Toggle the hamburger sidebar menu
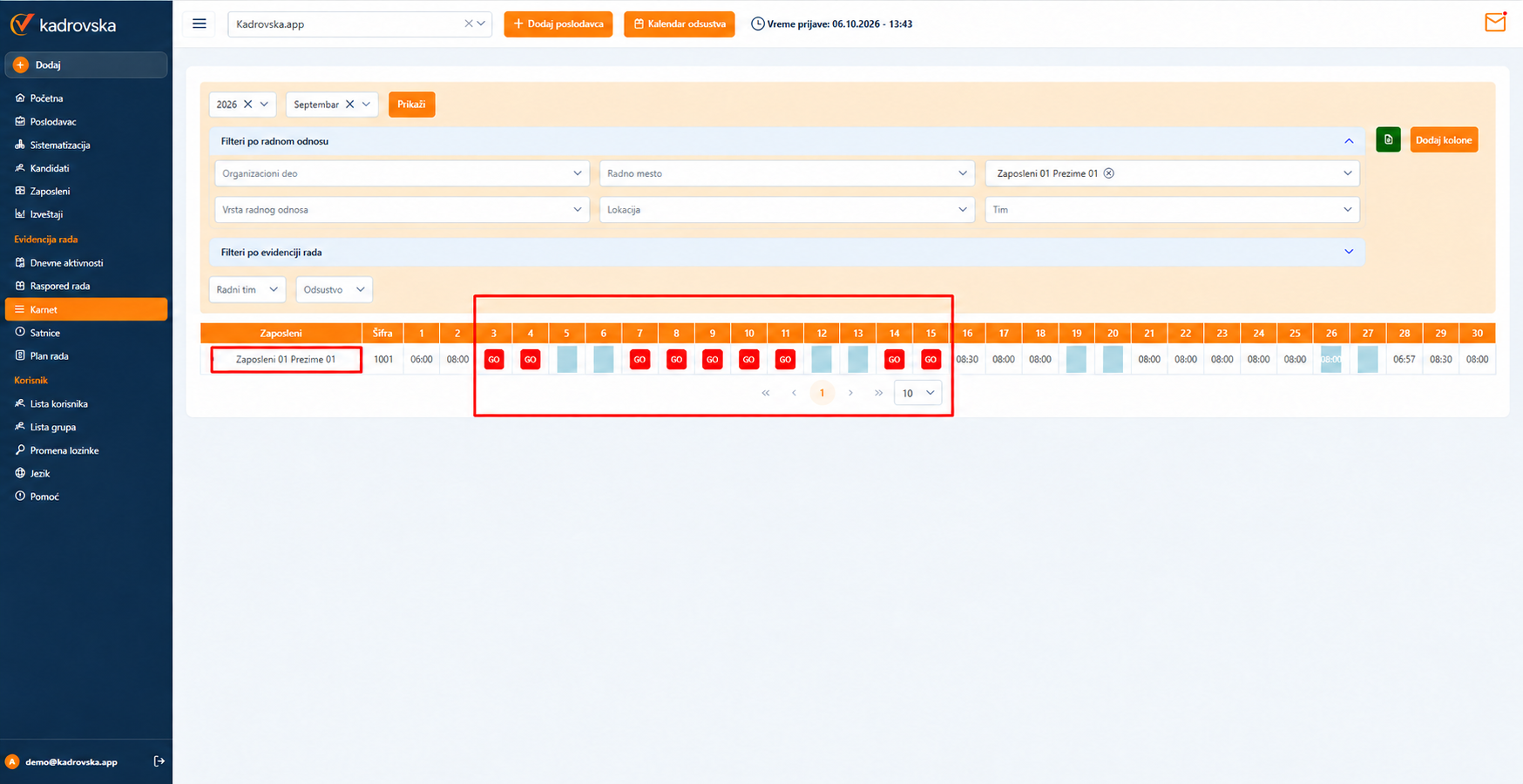 (x=200, y=24)
